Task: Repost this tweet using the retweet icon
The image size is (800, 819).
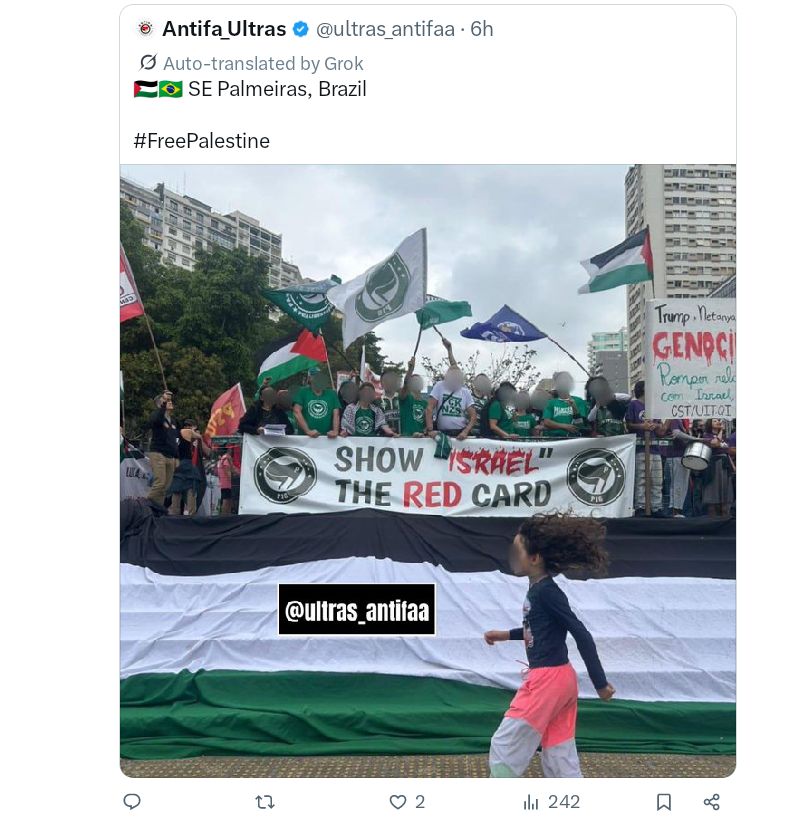Action: pyautogui.click(x=265, y=802)
